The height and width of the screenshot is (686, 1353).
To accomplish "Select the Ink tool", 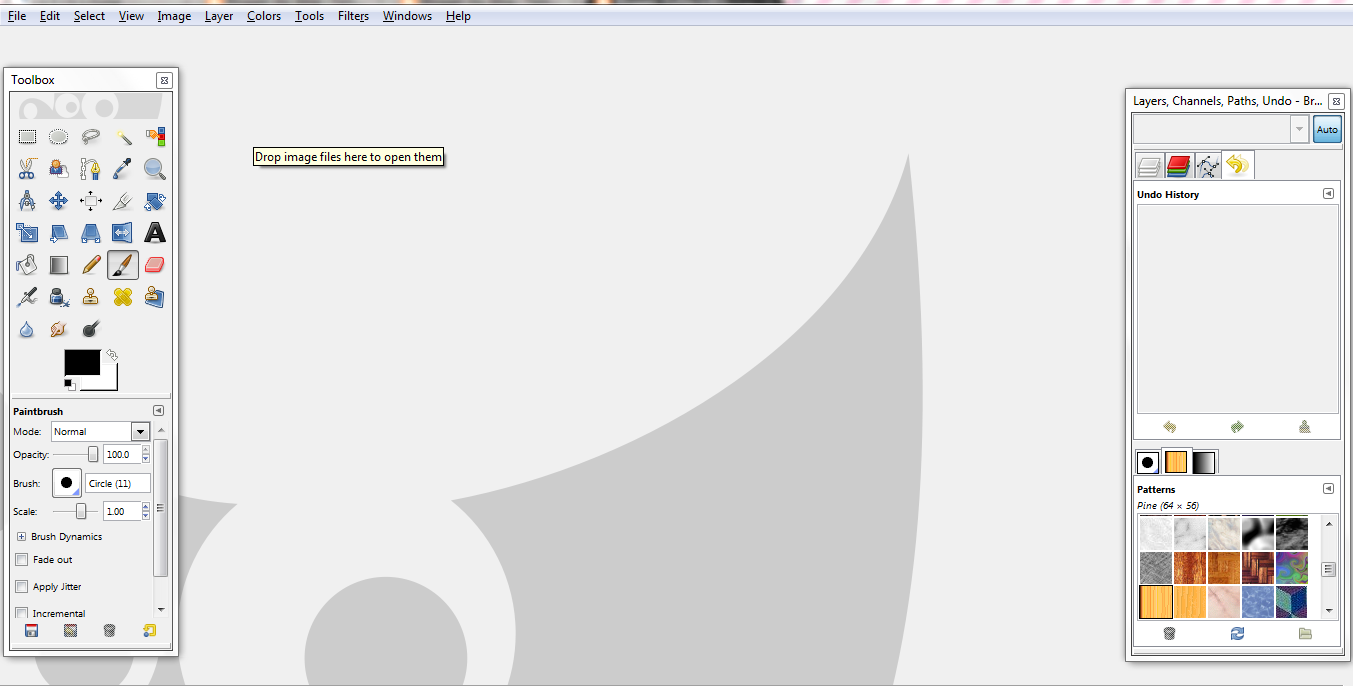I will pyautogui.click(x=59, y=297).
